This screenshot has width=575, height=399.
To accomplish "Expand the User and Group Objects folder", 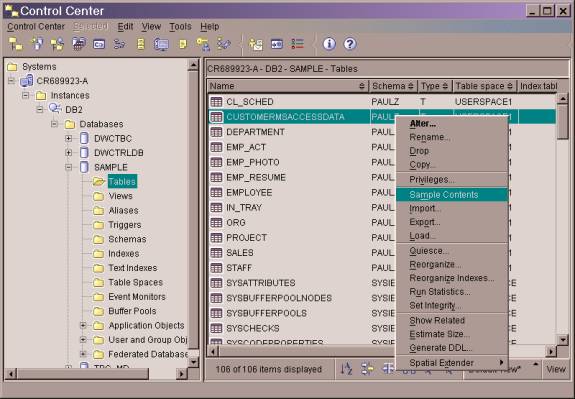I will point(83,340).
